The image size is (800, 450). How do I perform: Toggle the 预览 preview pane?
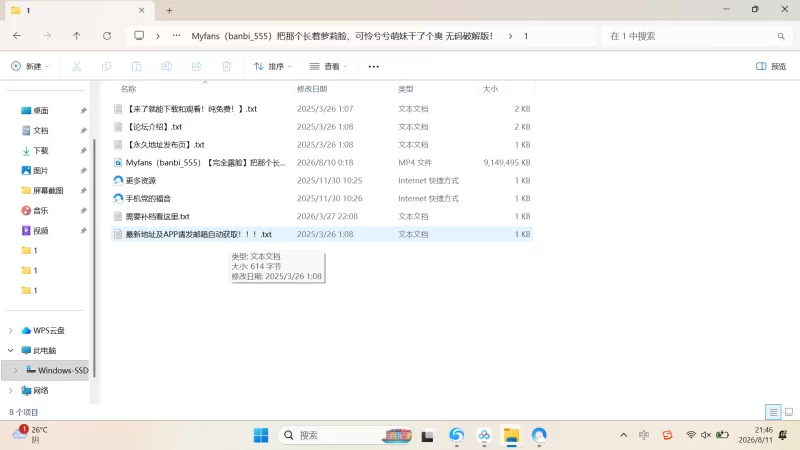tap(770, 66)
